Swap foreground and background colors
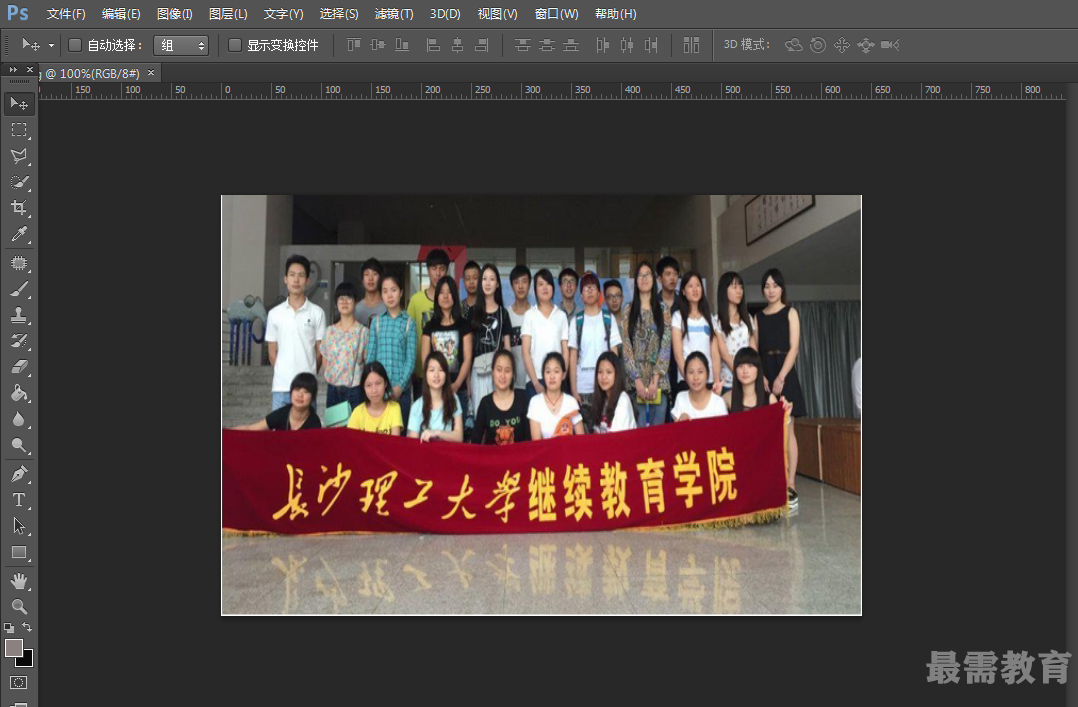This screenshot has width=1078, height=707. click(27, 627)
